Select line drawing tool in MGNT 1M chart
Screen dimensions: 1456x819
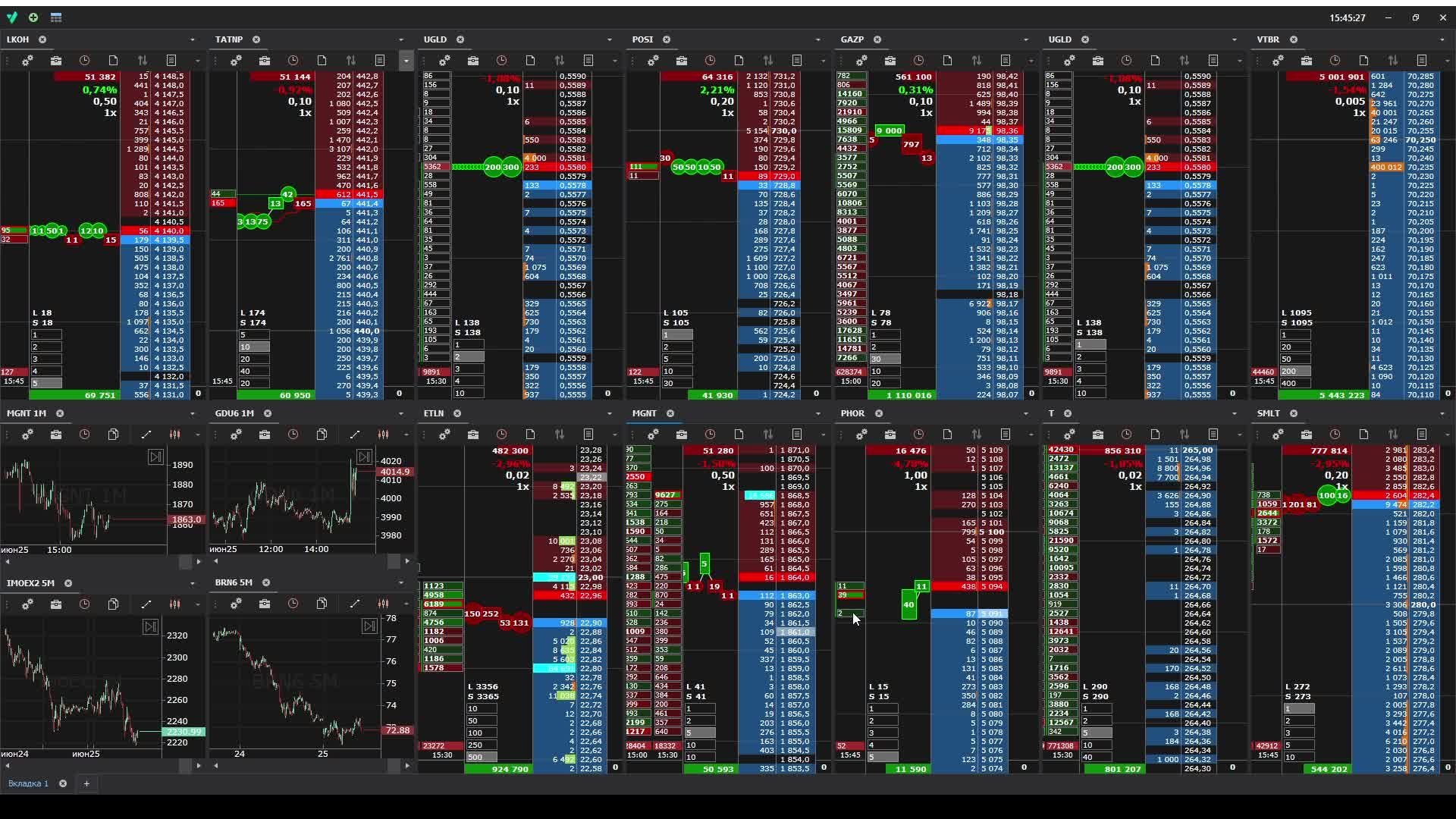(x=146, y=435)
